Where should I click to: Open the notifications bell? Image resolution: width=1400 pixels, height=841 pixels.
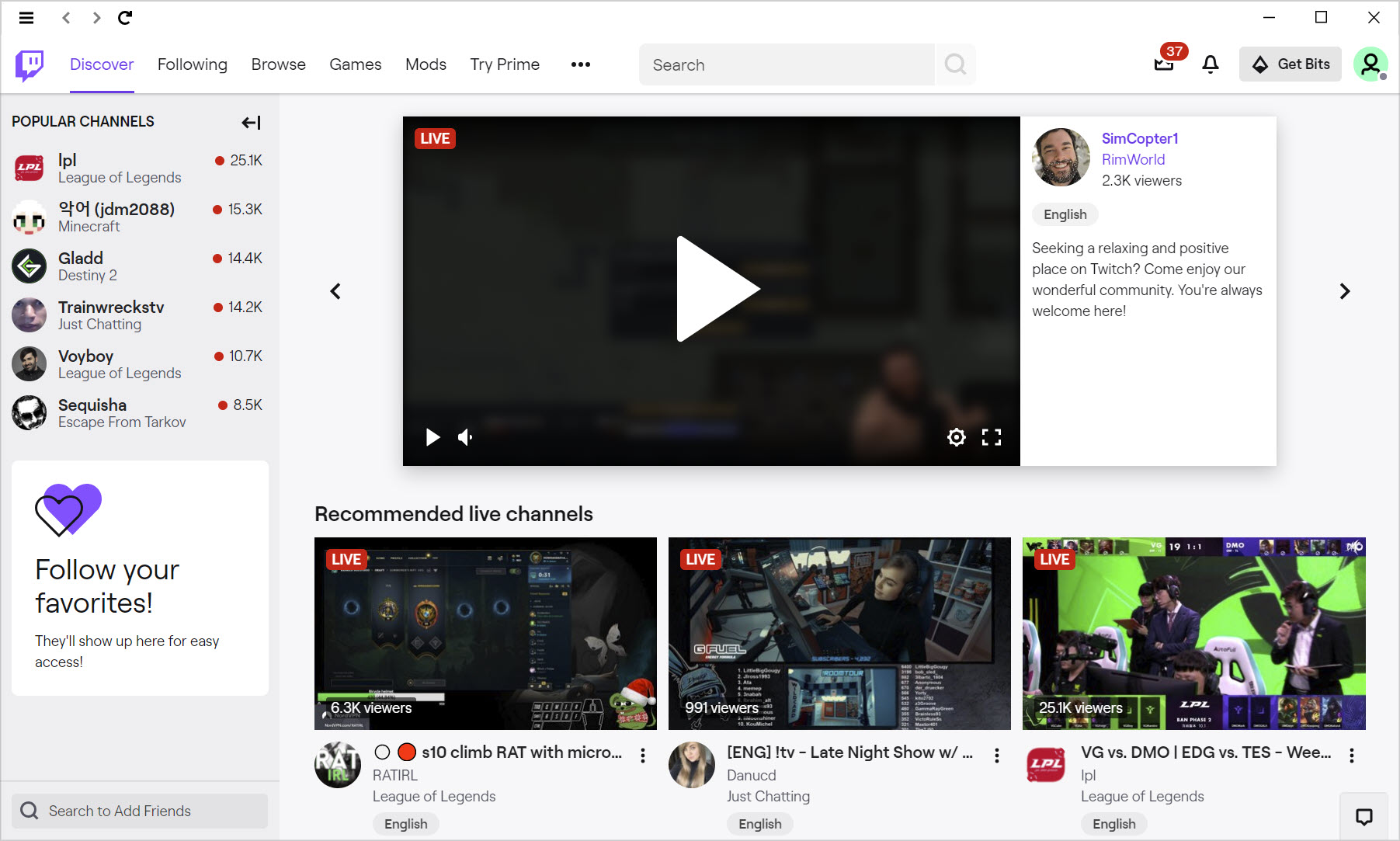[x=1211, y=64]
